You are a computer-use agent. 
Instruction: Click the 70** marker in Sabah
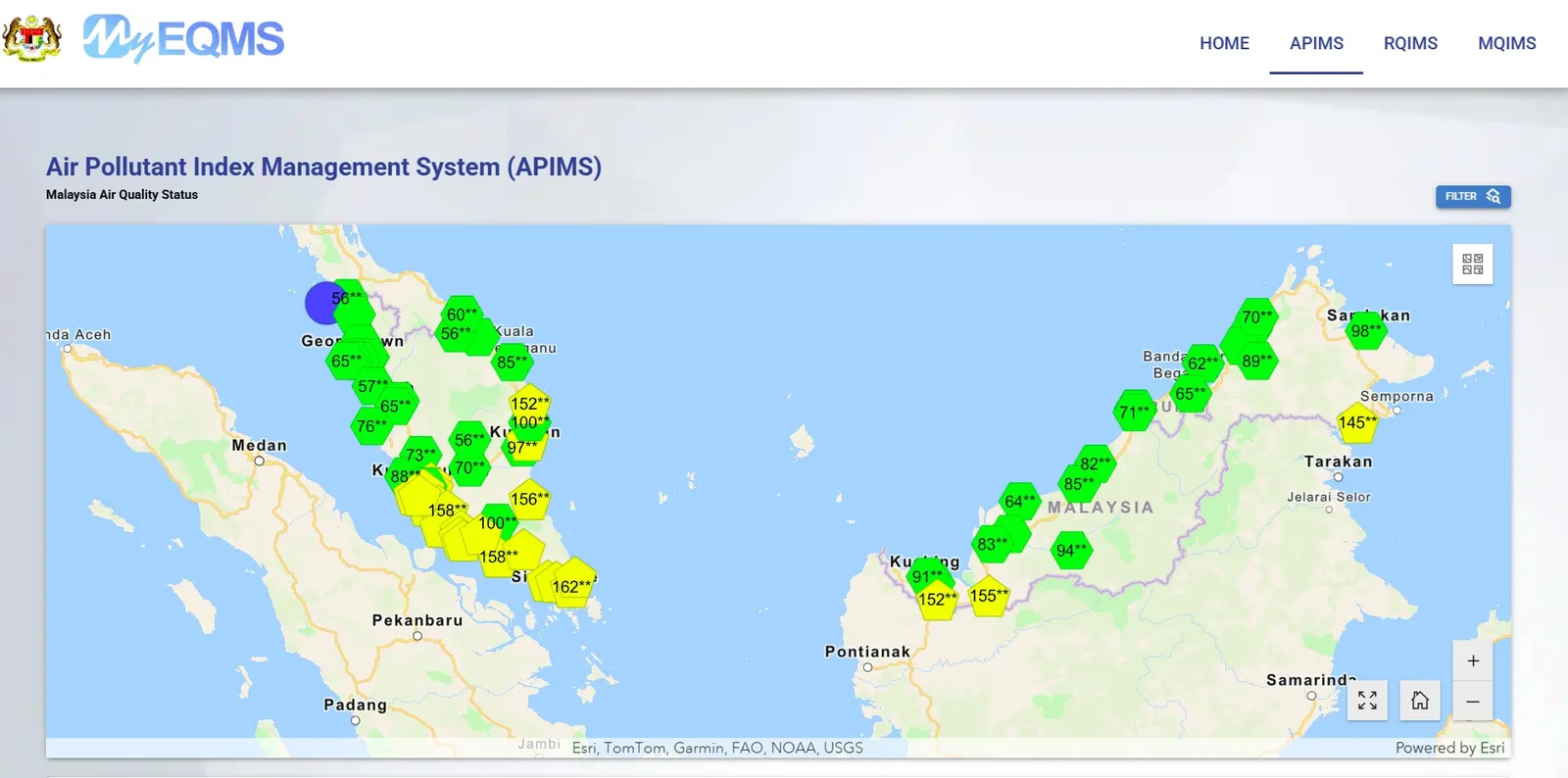pos(1257,316)
